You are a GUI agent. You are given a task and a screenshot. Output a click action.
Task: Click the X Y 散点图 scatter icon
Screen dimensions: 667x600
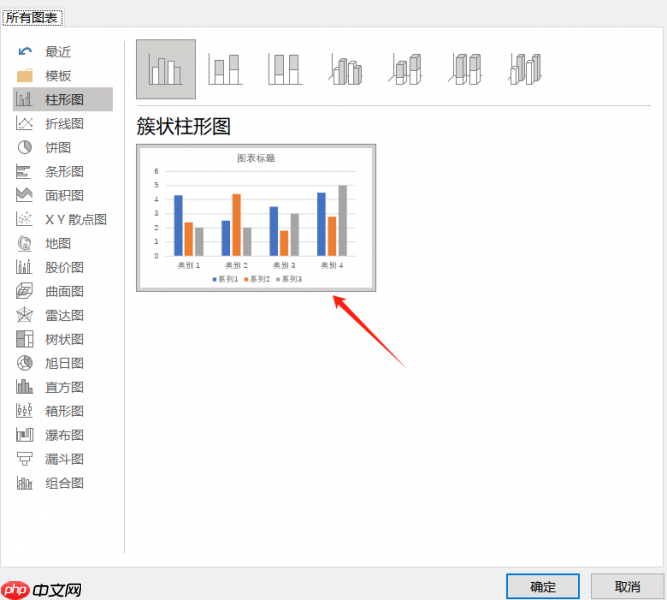coord(24,219)
